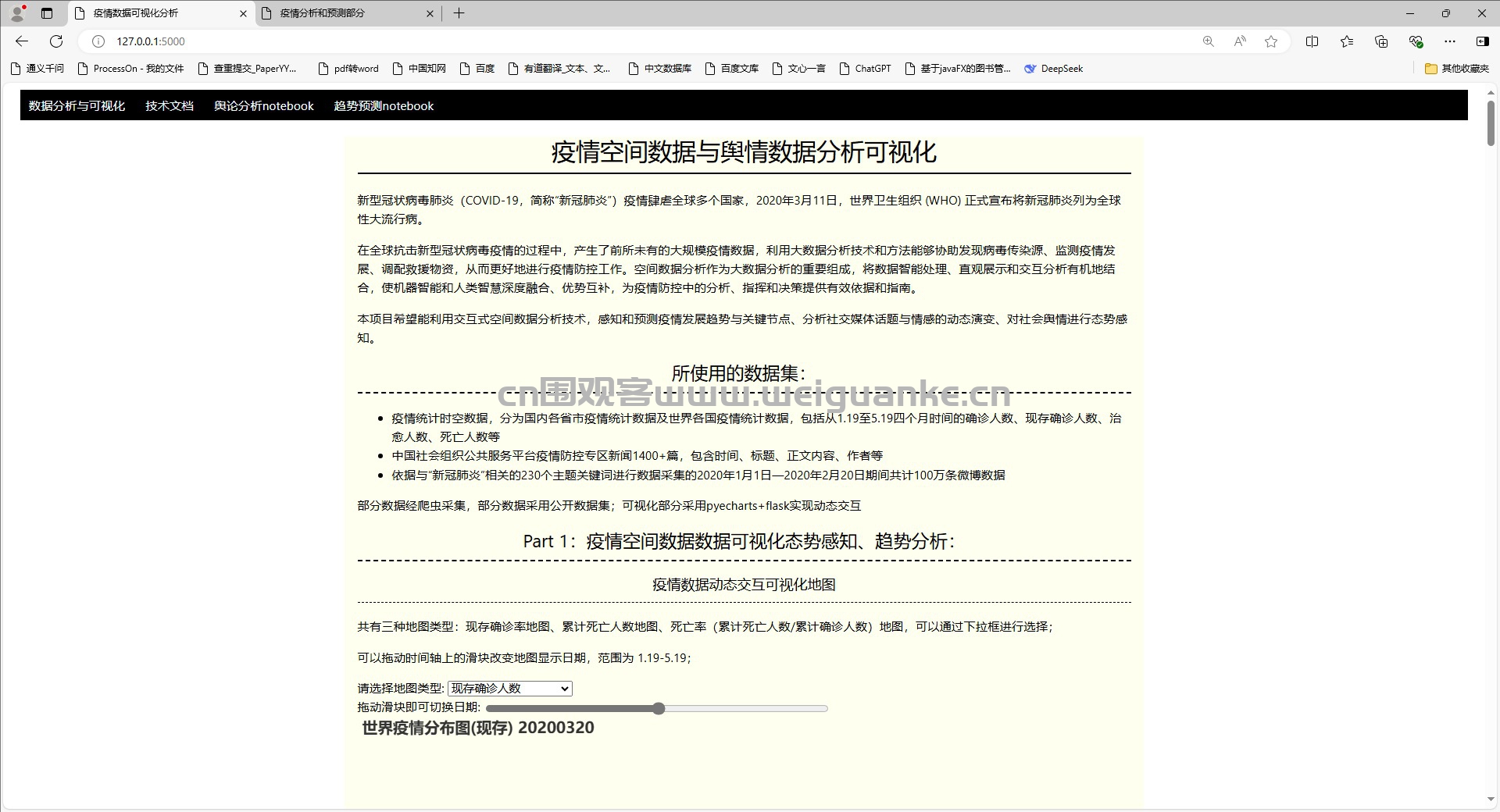This screenshot has width=1500, height=812.
Task: Click the 所使用的数据集 heading
Action: 738,373
